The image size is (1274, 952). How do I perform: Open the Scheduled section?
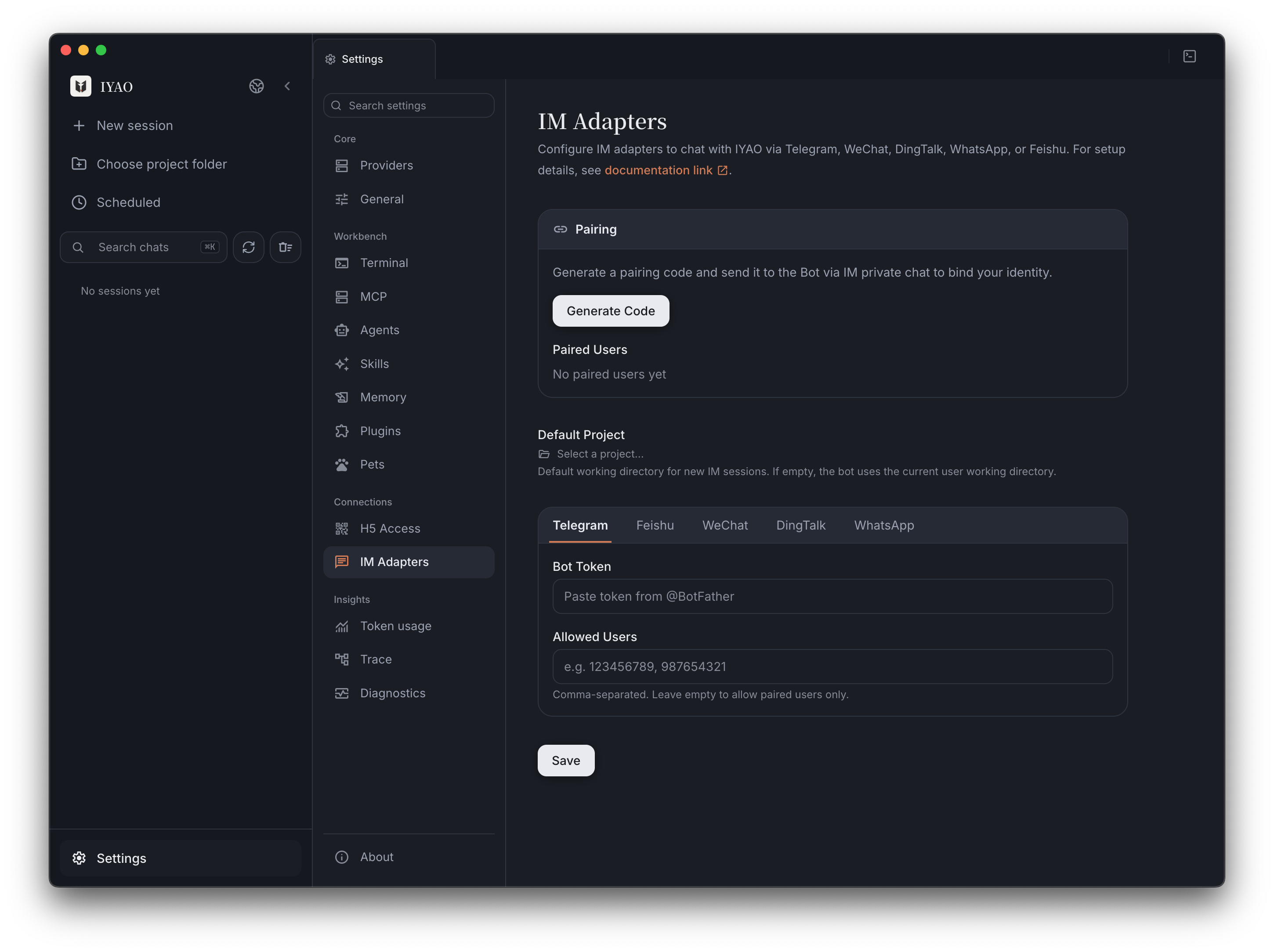(181, 202)
